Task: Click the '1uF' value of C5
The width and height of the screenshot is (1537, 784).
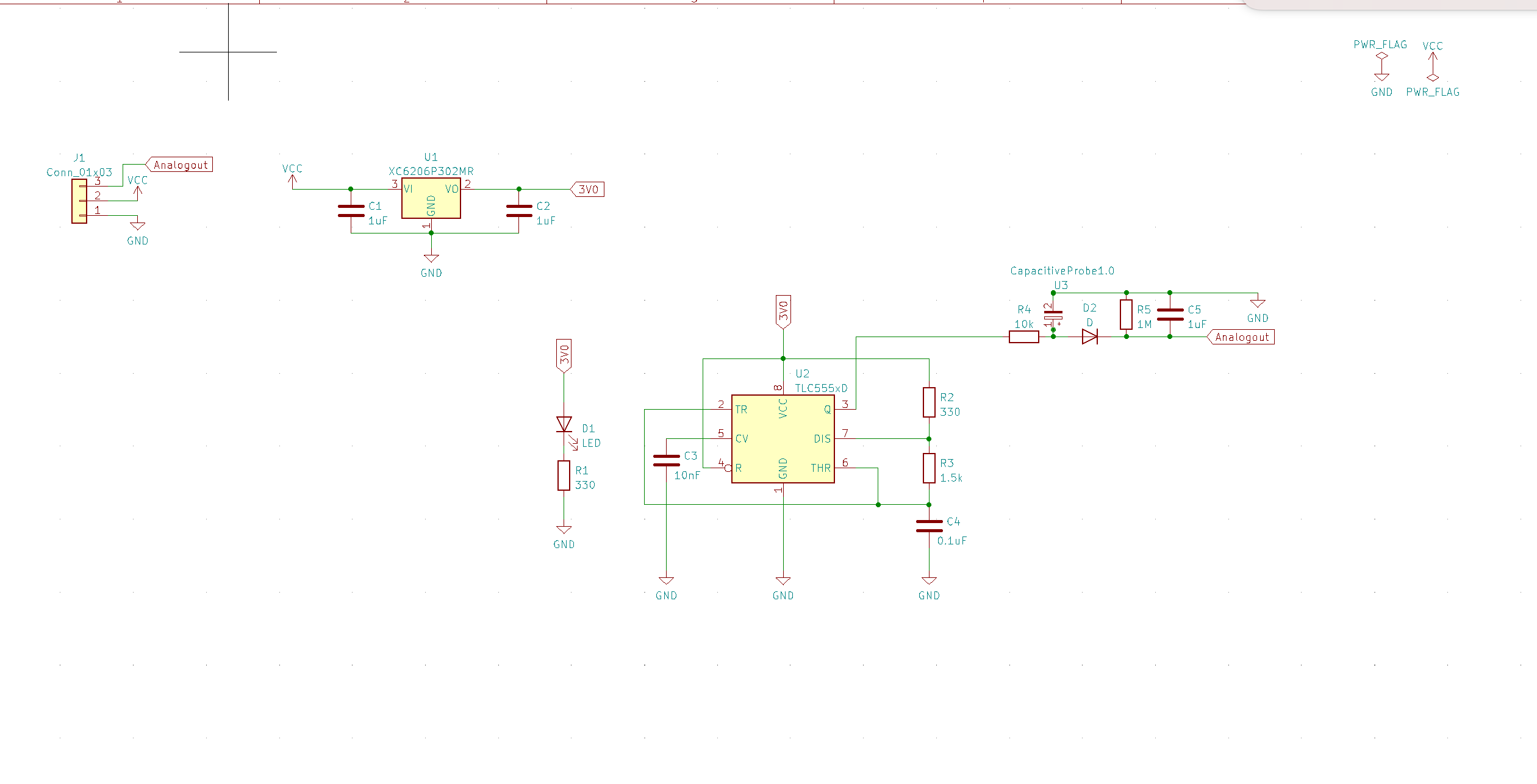Action: click(1197, 324)
